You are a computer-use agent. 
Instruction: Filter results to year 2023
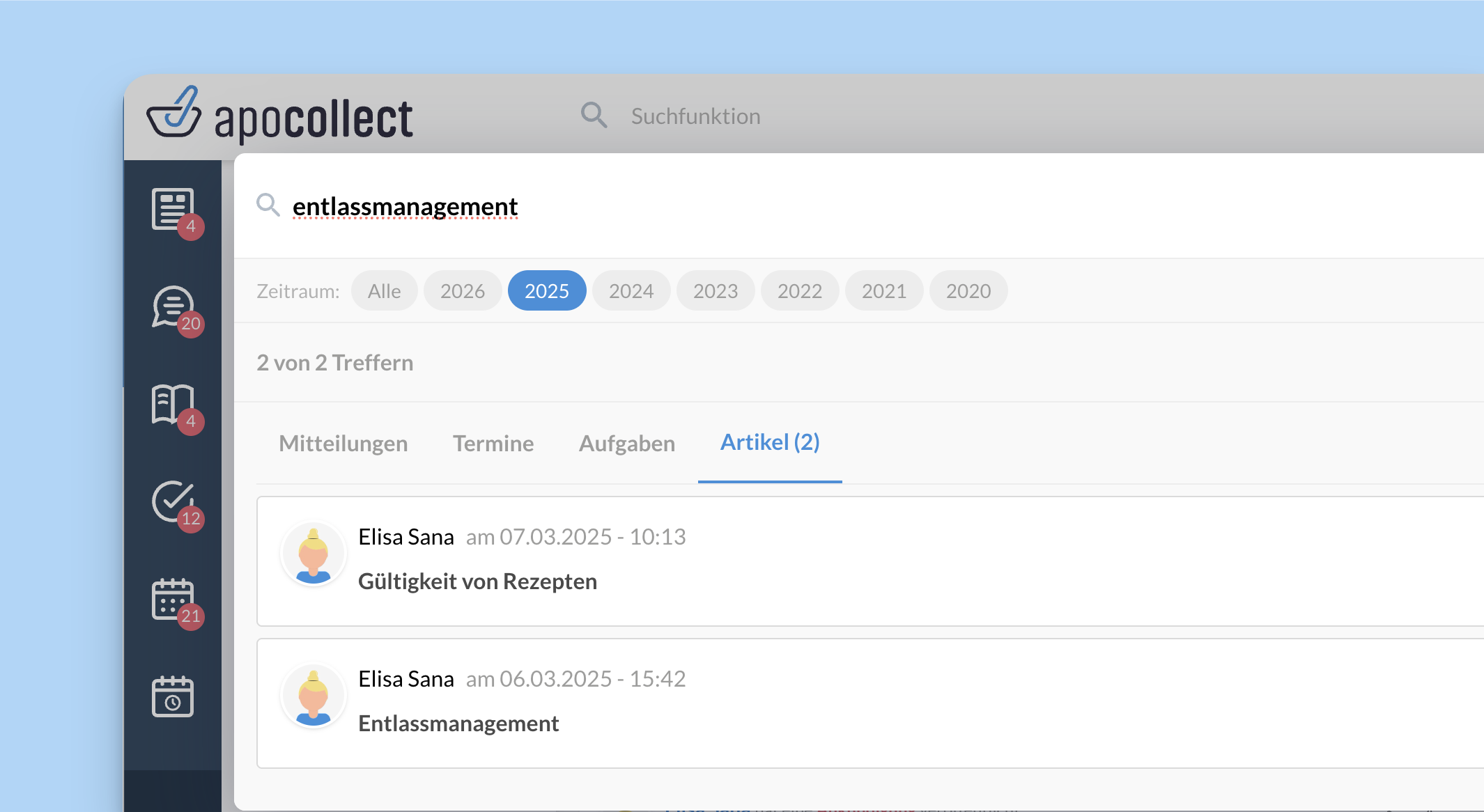point(716,290)
